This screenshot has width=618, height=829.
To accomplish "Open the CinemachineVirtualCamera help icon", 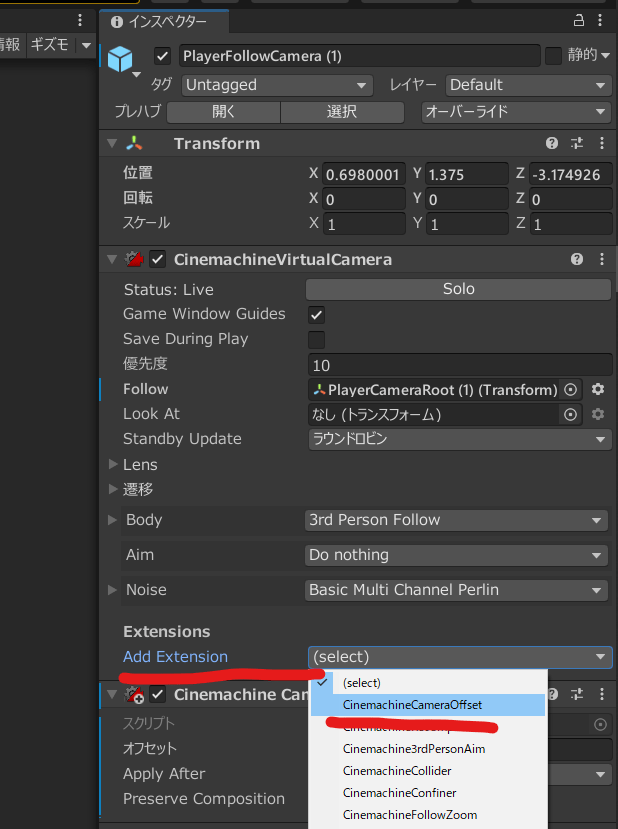I will [x=577, y=259].
